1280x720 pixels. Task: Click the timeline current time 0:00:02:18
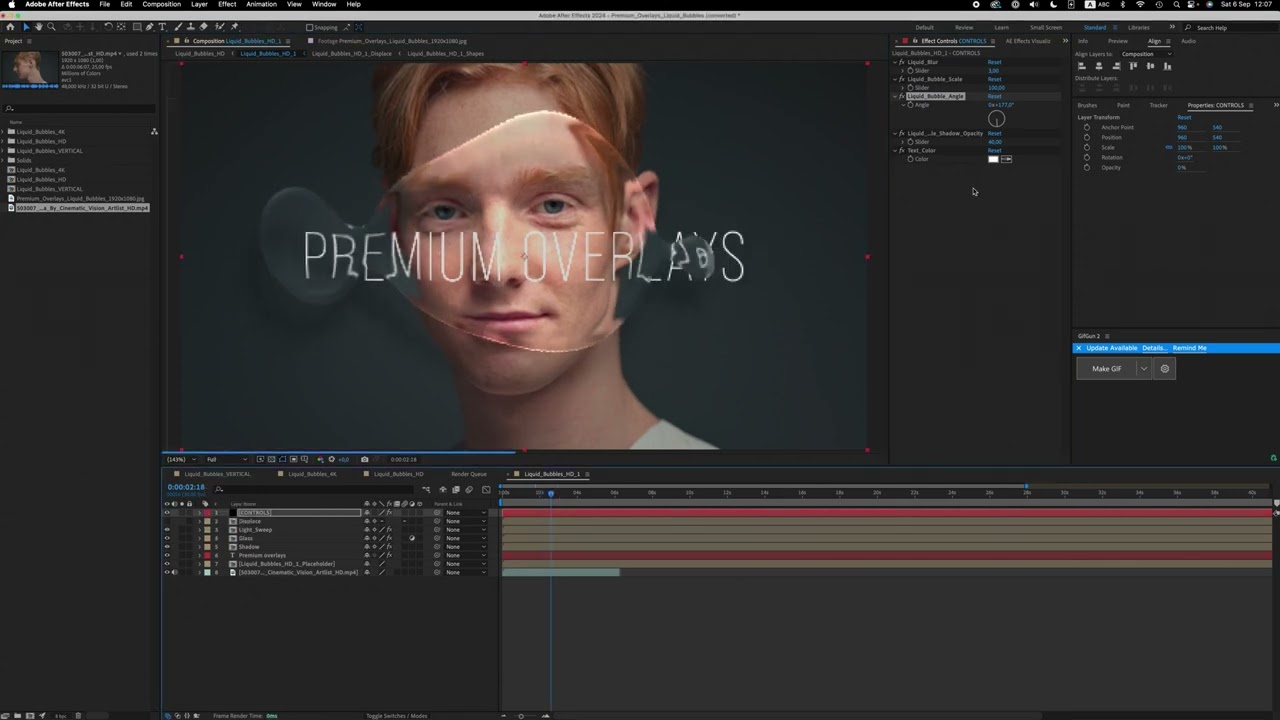tap(186, 487)
